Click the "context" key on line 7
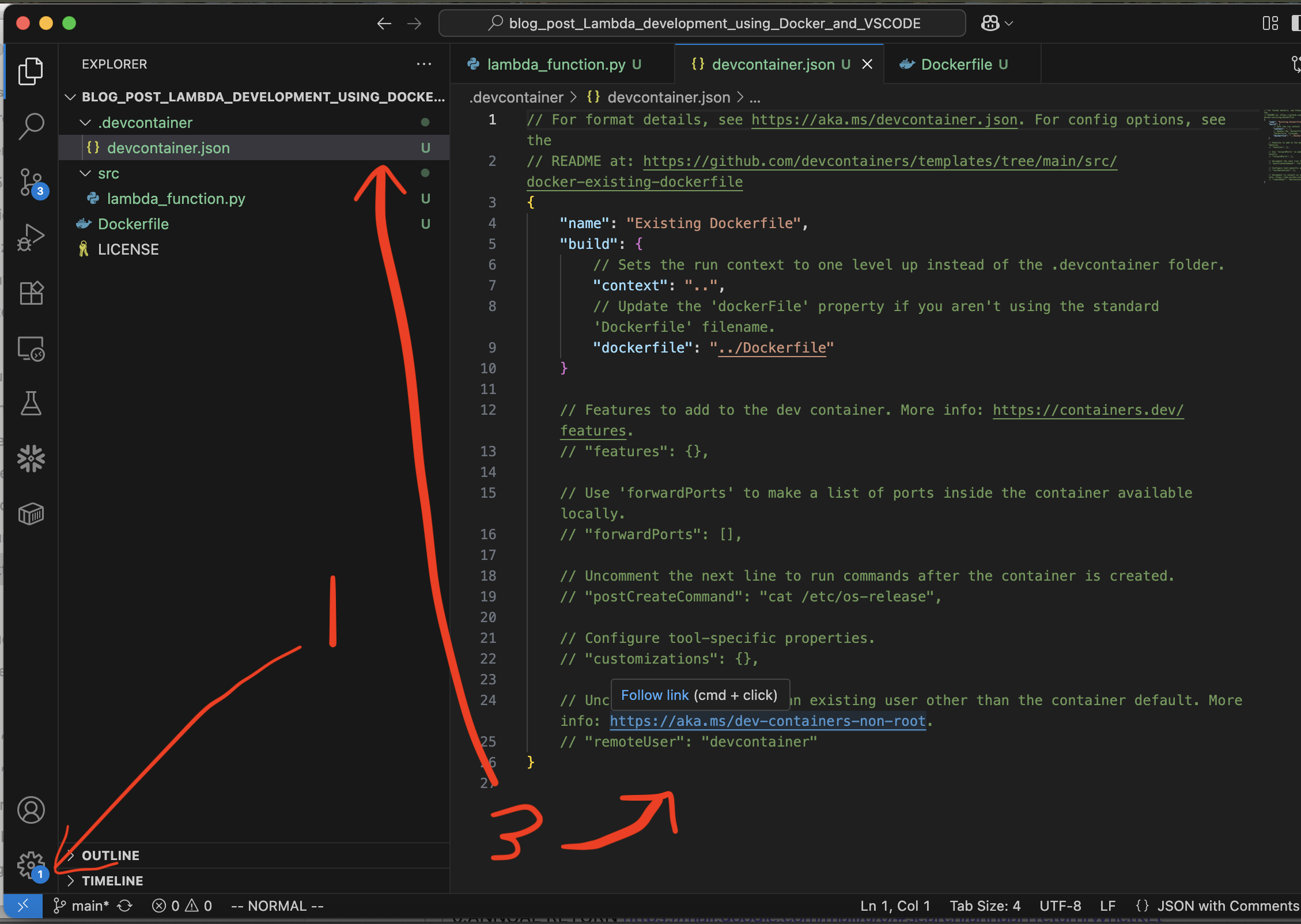 [630, 286]
